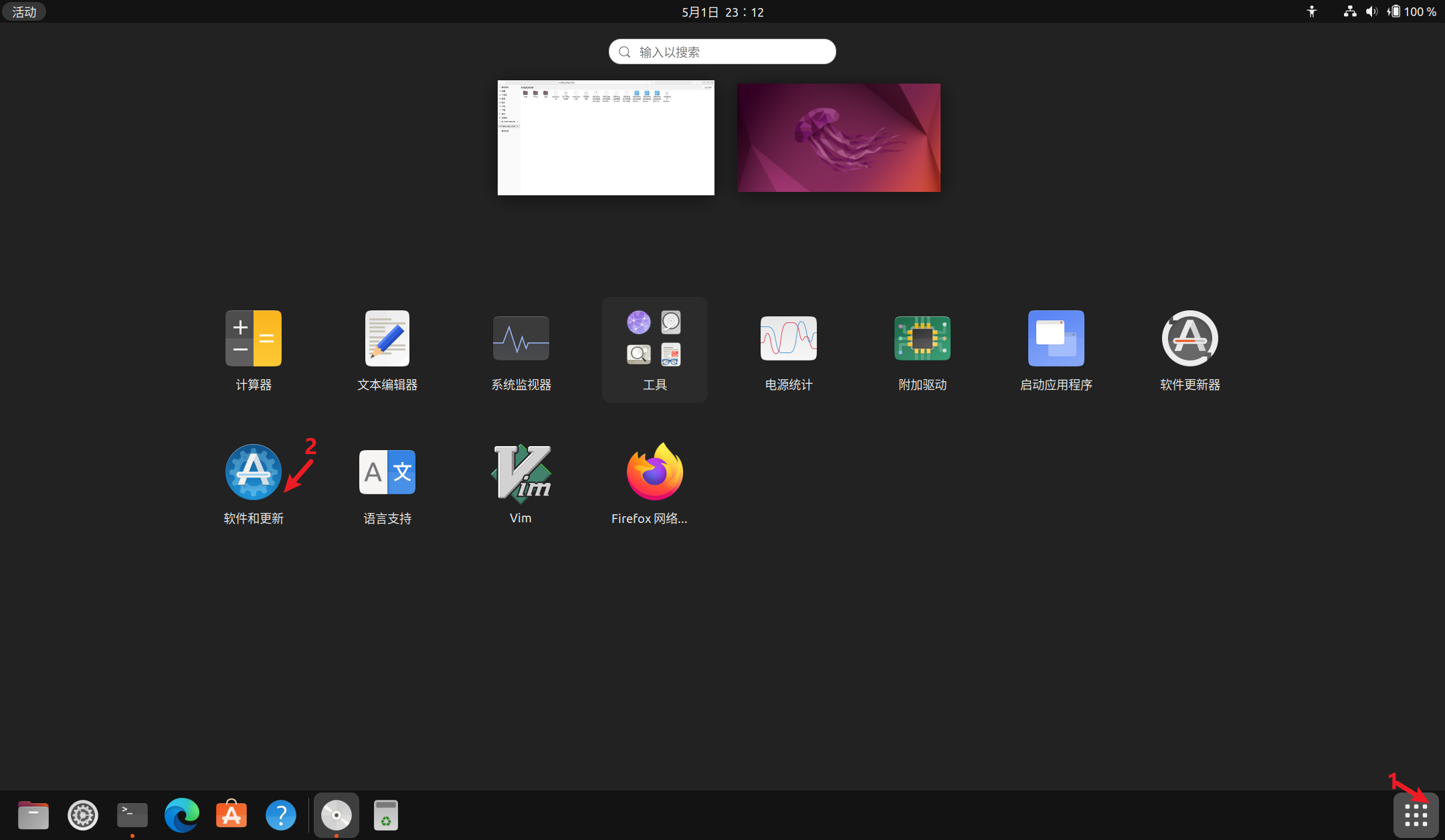Screen dimensions: 1445x840
Task: Click the 输入以搜索 search field
Action: click(x=722, y=51)
